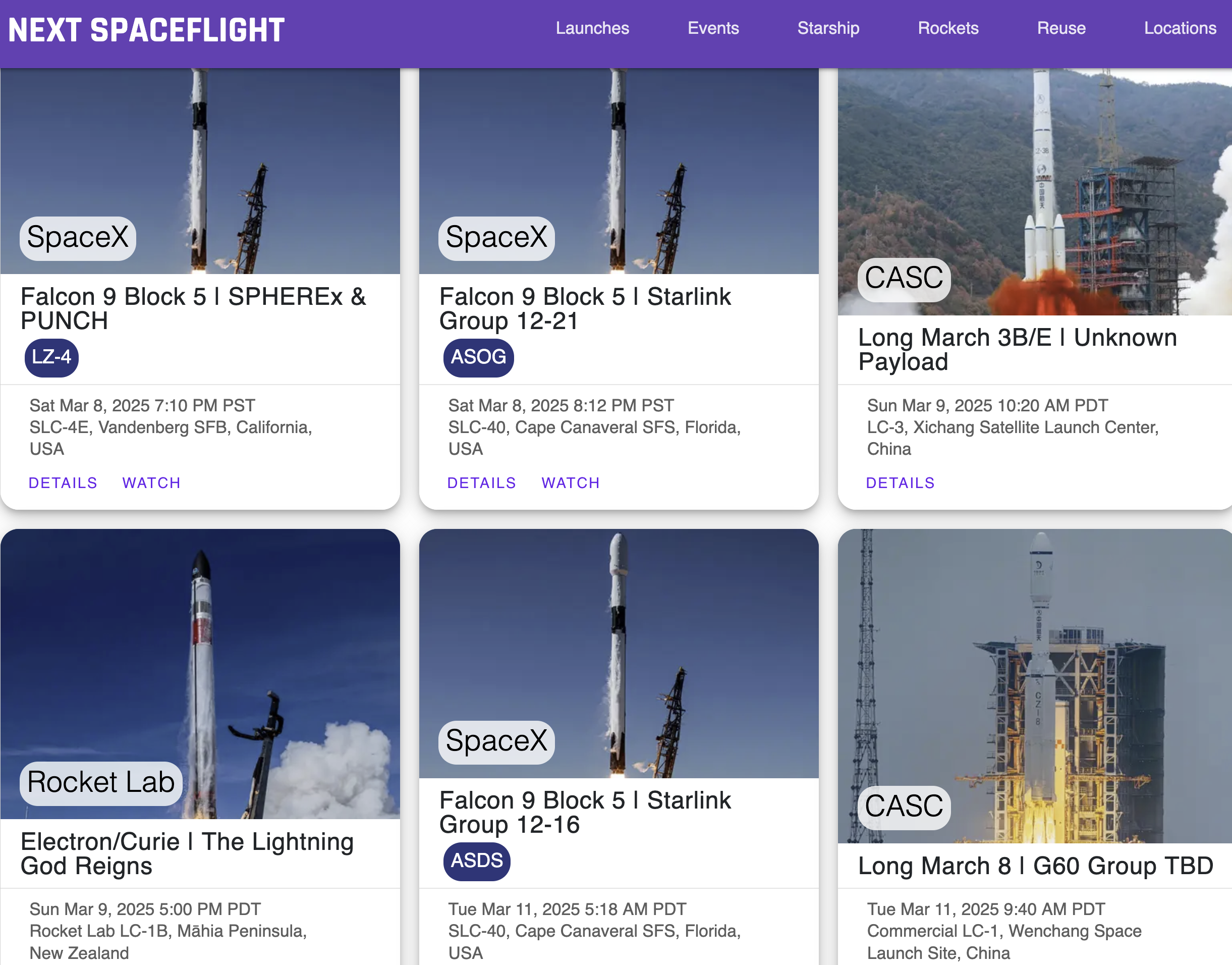Click 'Electron/Curie | The Lightning God Reigns' title
The width and height of the screenshot is (1232, 965).
(x=187, y=853)
